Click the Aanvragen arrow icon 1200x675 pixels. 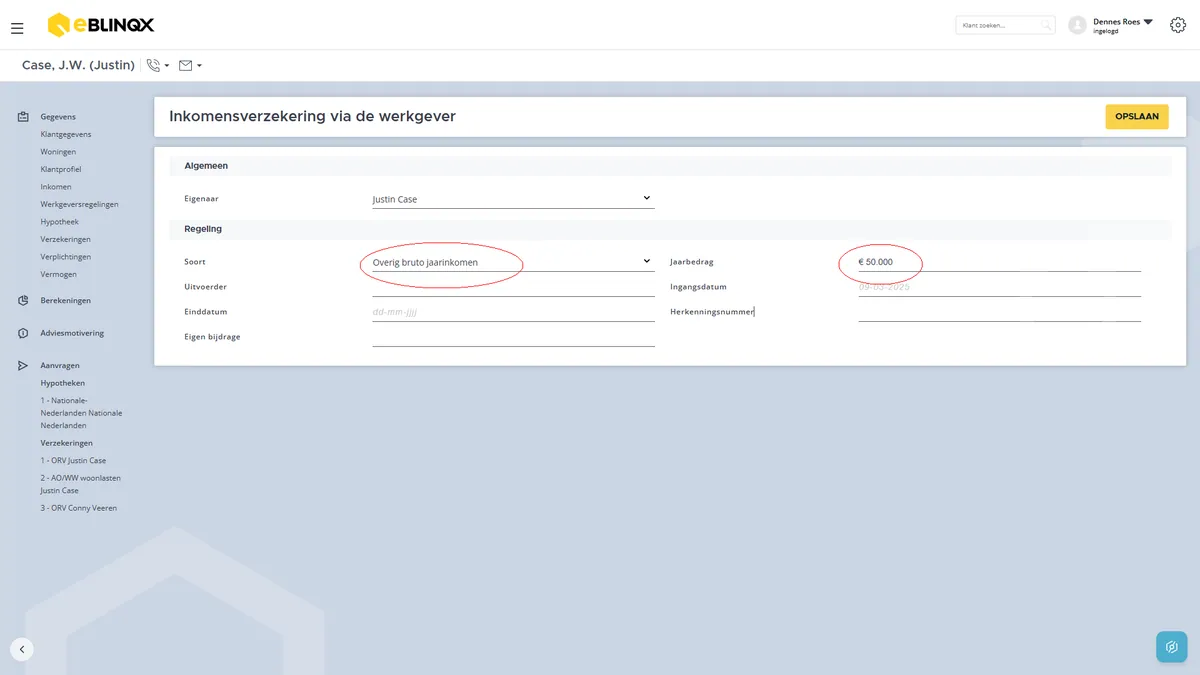[x=23, y=366]
